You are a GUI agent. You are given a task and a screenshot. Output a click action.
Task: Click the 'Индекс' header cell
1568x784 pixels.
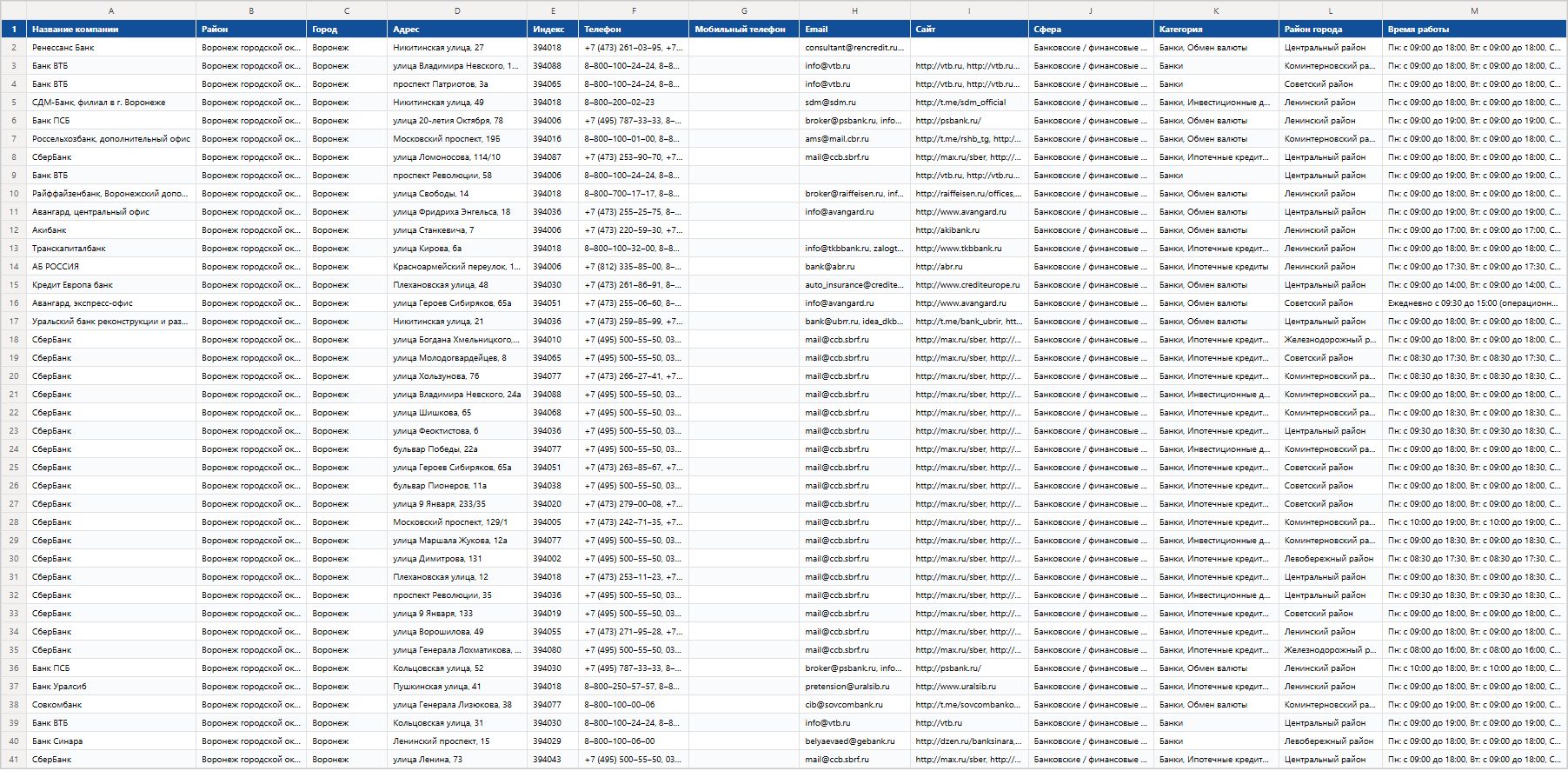553,29
